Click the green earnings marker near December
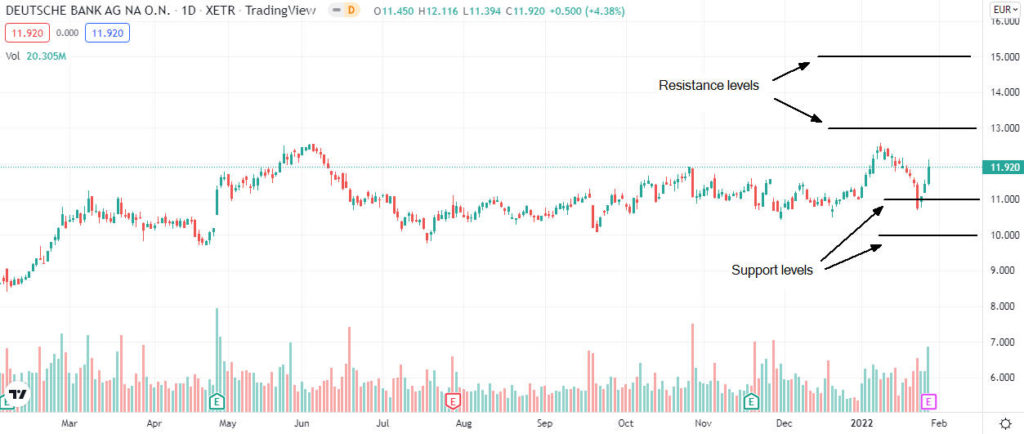Image resolution: width=1024 pixels, height=434 pixels. [752, 400]
